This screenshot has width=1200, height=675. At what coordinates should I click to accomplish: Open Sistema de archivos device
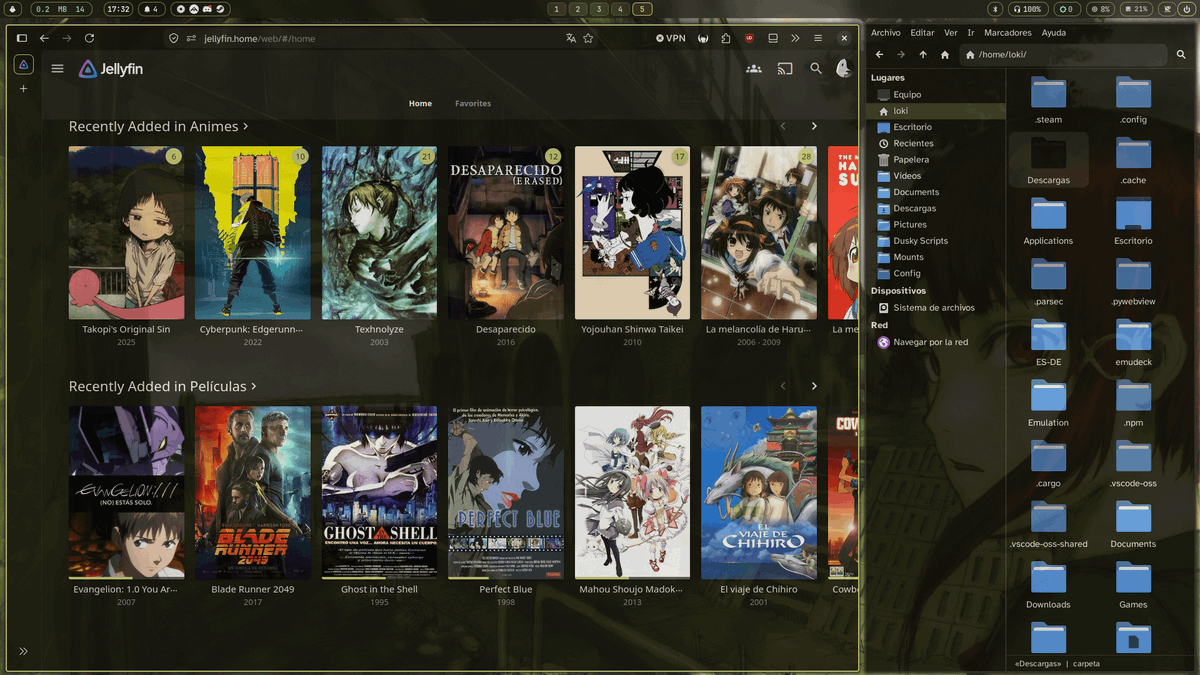(x=936, y=308)
